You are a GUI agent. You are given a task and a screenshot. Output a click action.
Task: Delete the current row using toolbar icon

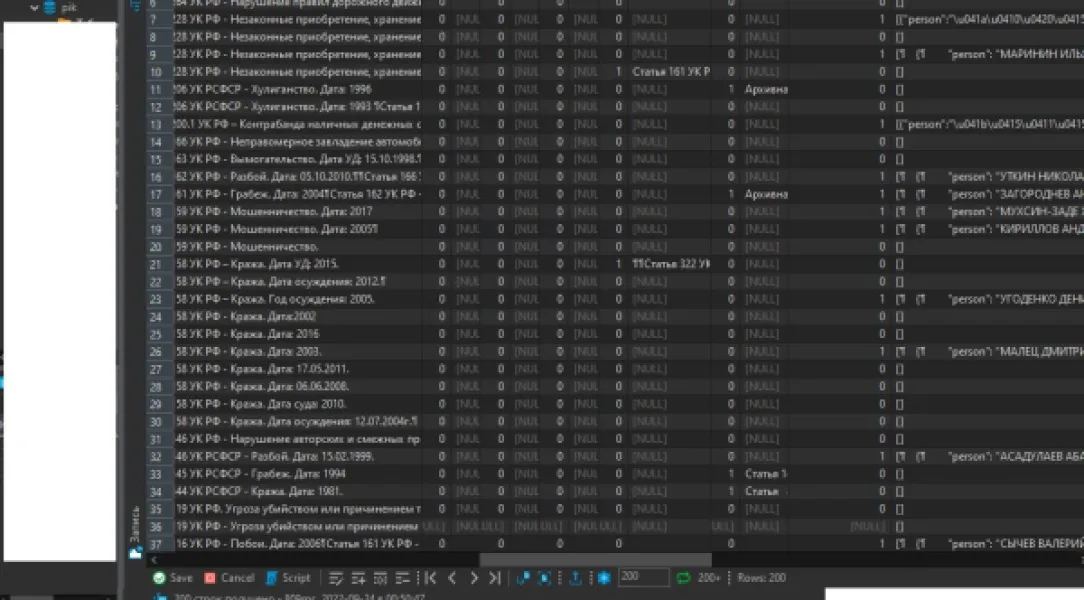pyautogui.click(x=402, y=578)
